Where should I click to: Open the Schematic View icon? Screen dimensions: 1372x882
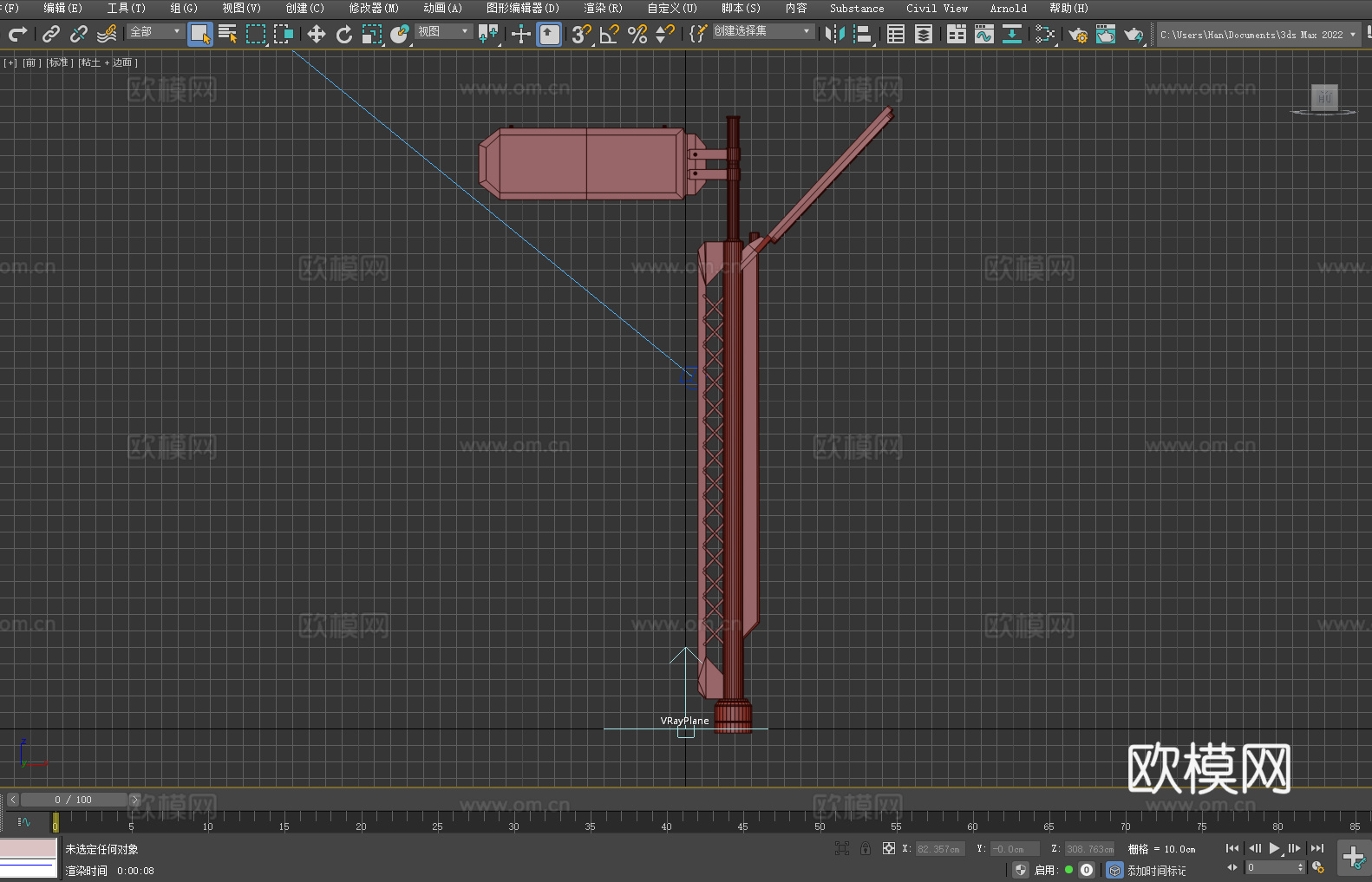point(1044,35)
